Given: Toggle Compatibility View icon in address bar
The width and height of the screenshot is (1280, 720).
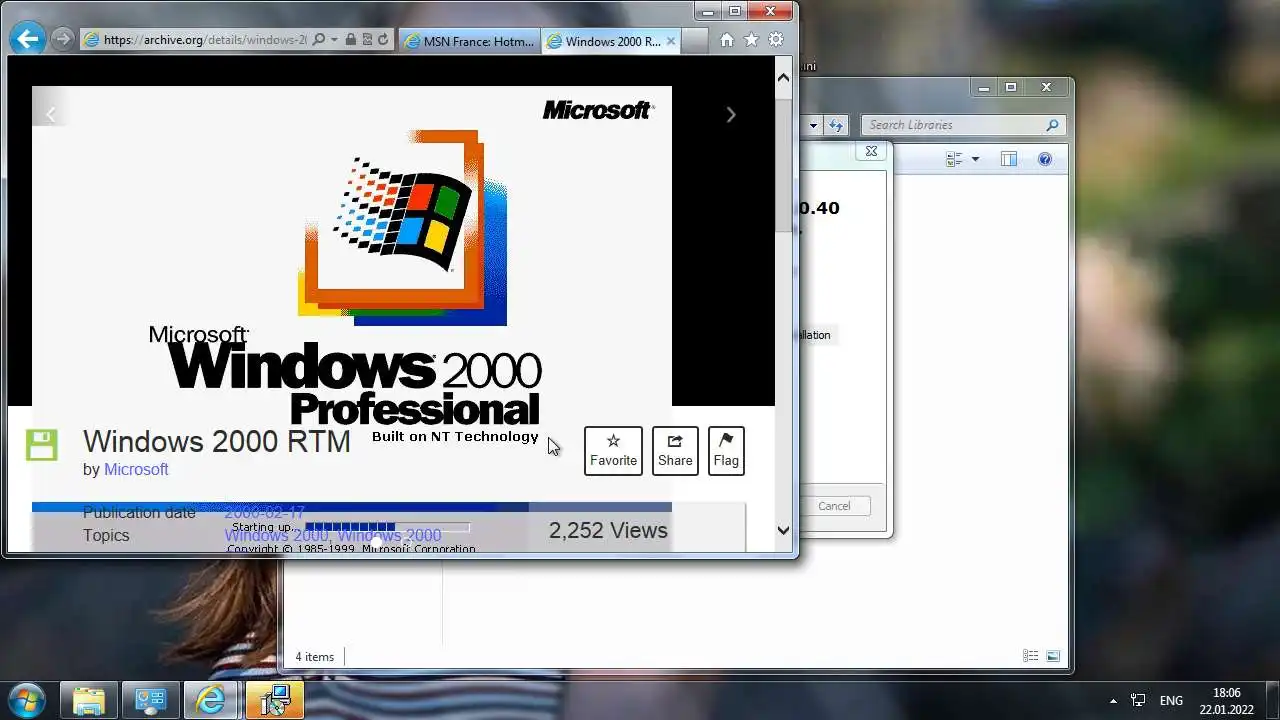Looking at the screenshot, I should coord(366,40).
